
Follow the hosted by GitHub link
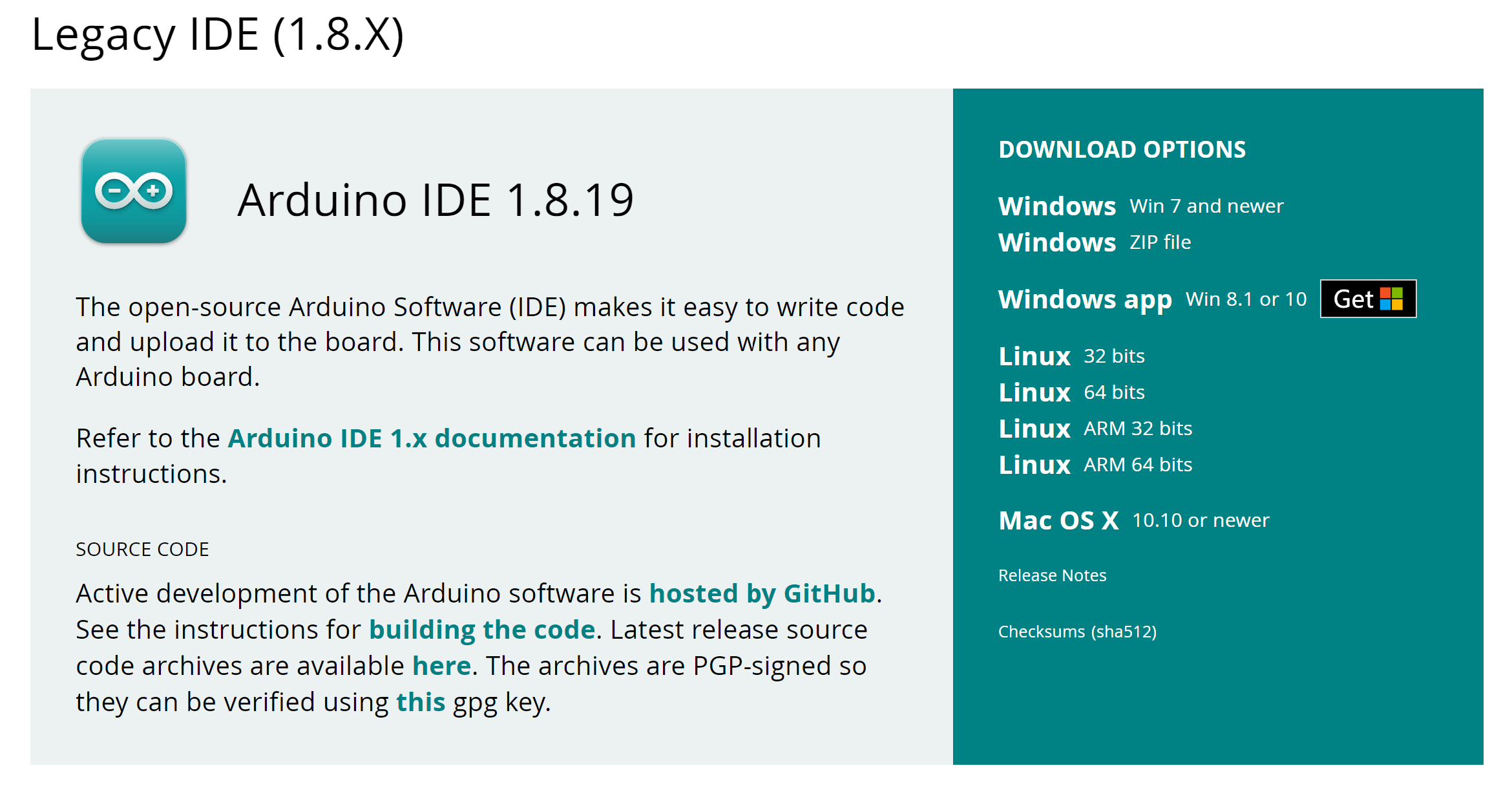pos(762,593)
